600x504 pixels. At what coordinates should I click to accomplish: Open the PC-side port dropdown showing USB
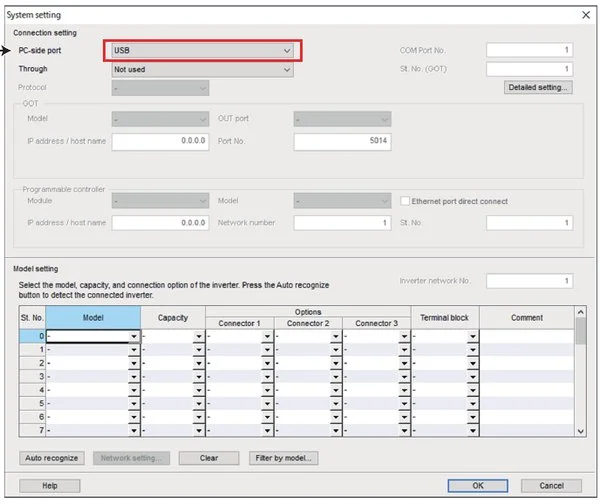(202, 50)
